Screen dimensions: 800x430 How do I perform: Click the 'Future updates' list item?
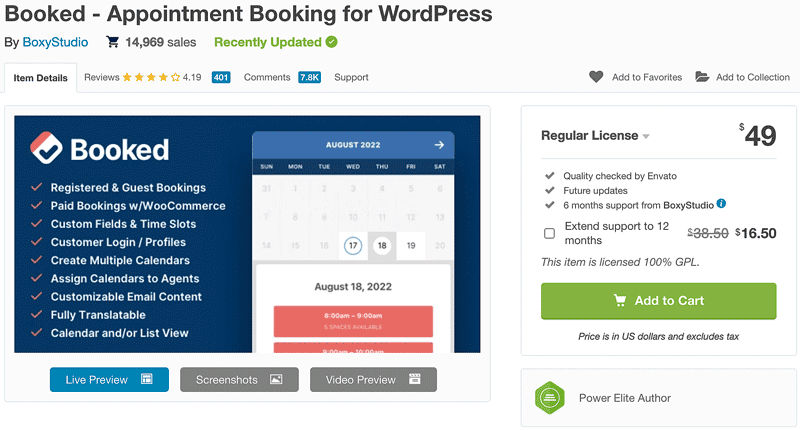[595, 191]
